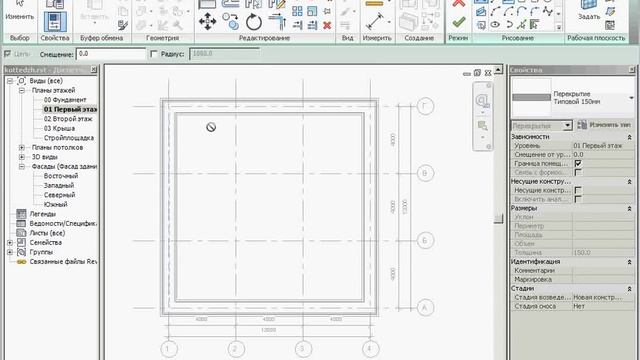This screenshot has width=640, height=360.
Task: Select the Pick Lines draw tool
Action: (x=521, y=25)
